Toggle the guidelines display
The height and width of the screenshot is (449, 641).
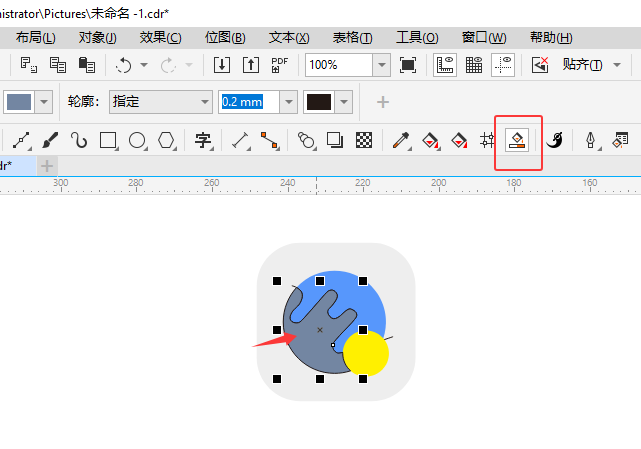503,65
